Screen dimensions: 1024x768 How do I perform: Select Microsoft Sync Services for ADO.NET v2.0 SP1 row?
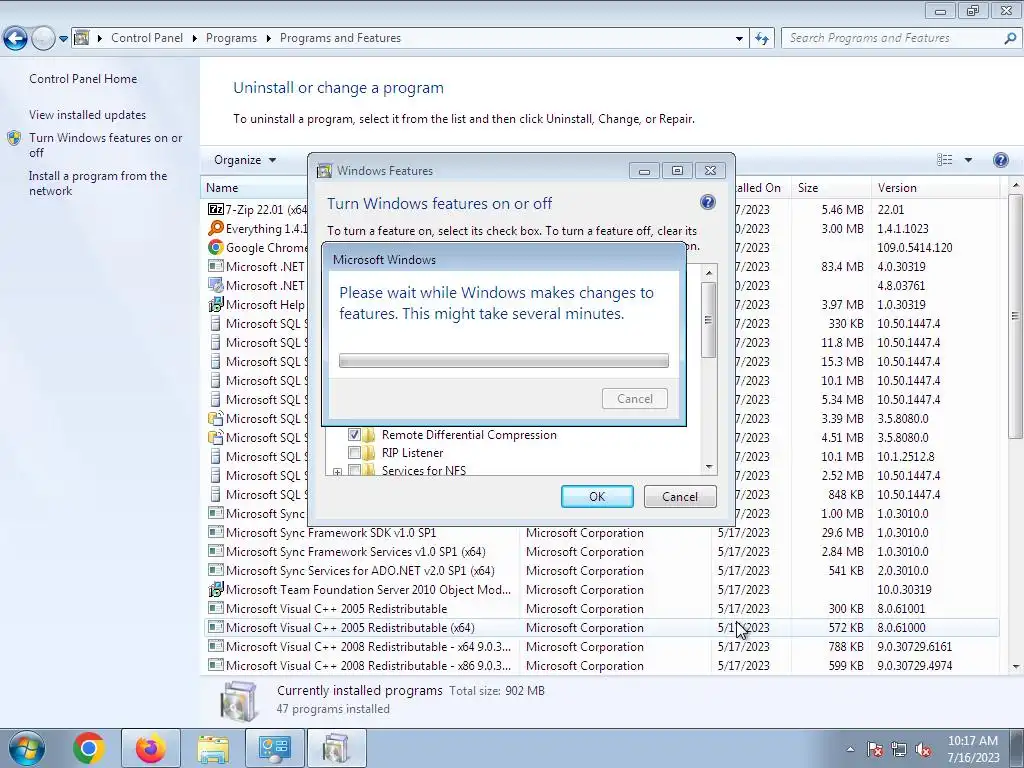601,571
